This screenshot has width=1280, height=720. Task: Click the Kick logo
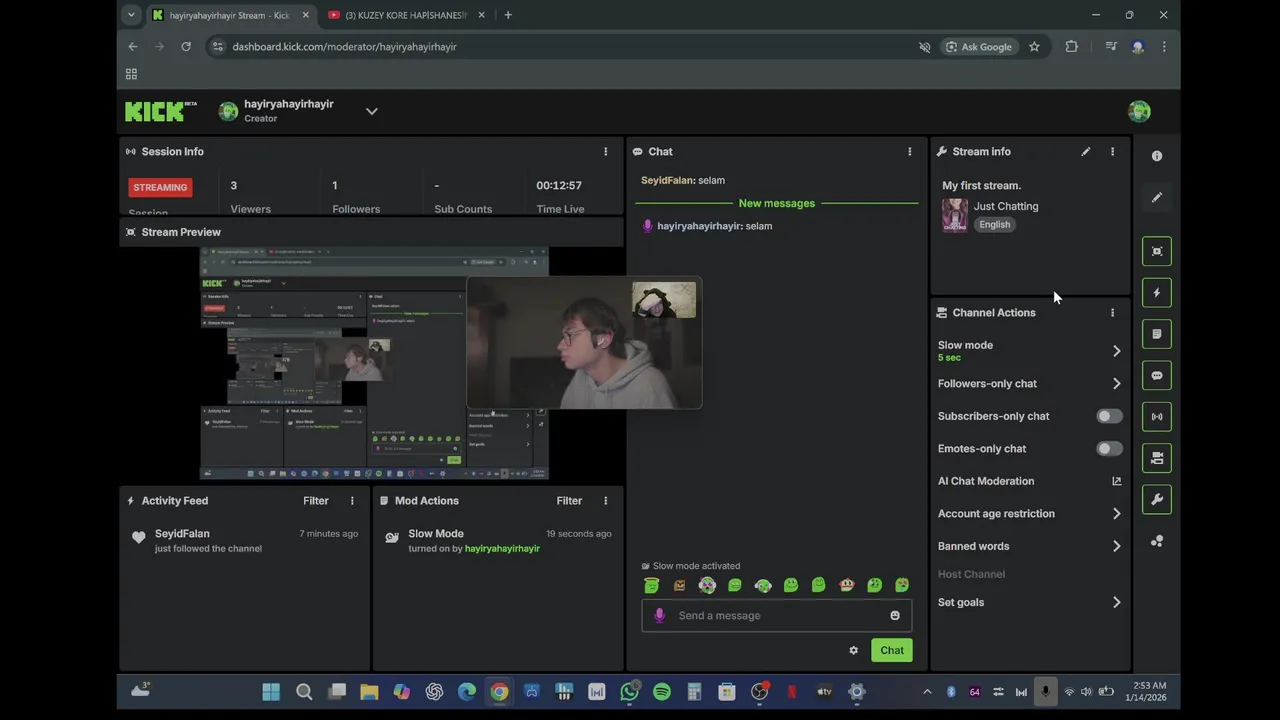point(160,111)
